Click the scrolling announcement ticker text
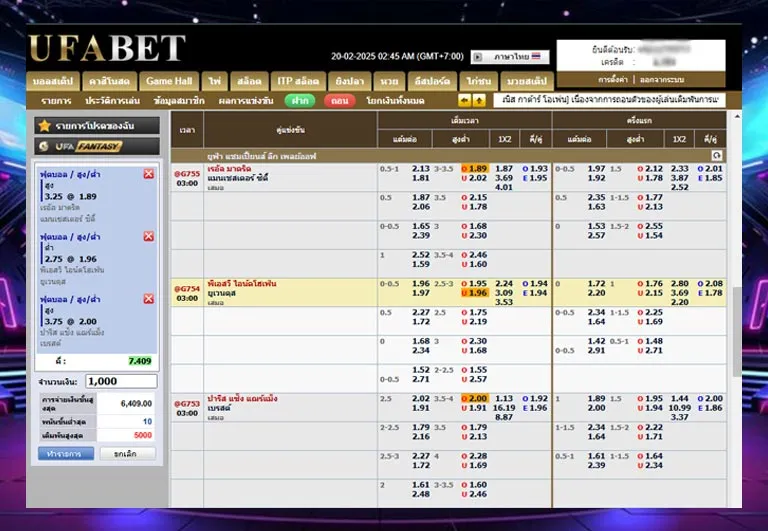 pos(609,100)
